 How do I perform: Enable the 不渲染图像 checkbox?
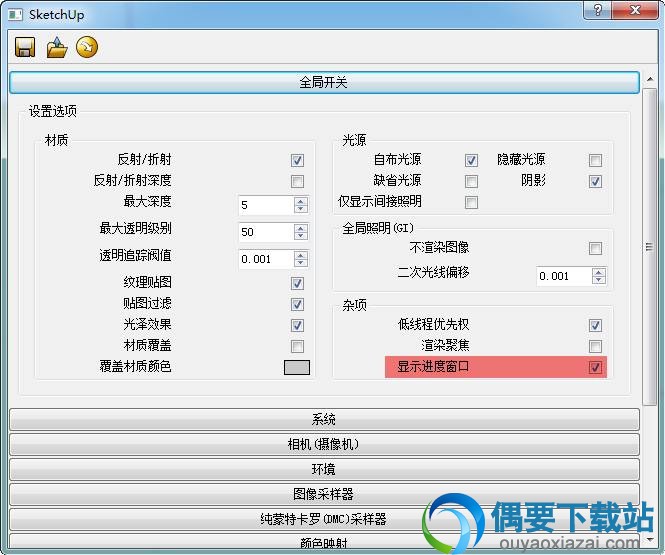tap(595, 248)
